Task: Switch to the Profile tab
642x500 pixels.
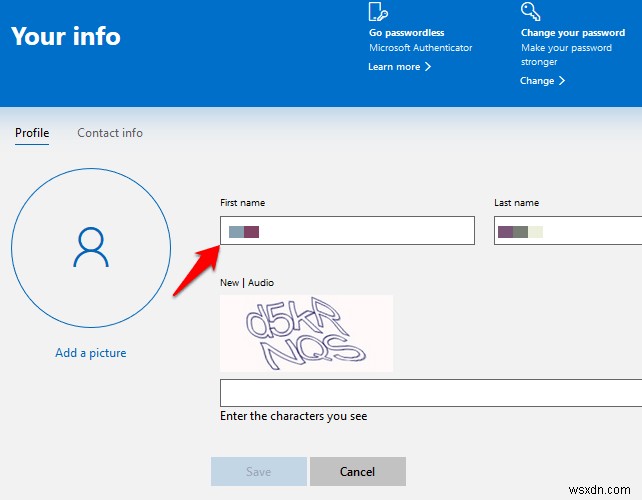Action: (32, 133)
